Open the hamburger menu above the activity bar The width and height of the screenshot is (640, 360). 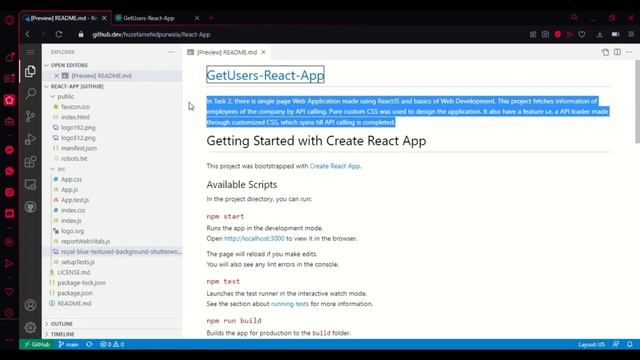(x=30, y=52)
